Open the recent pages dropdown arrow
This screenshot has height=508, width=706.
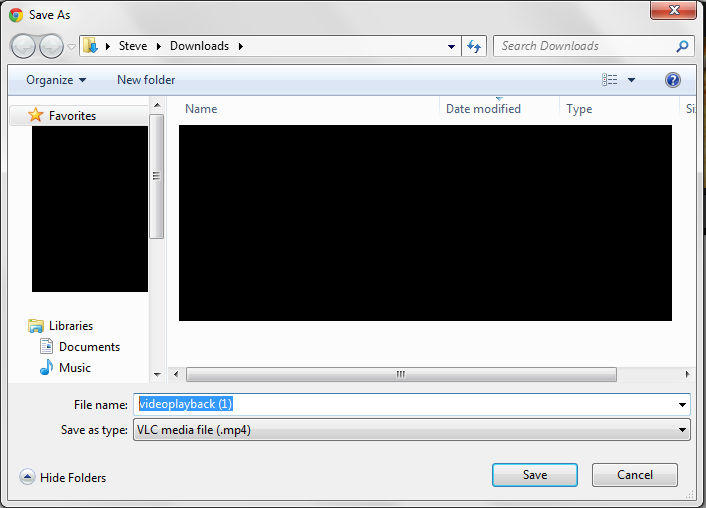[71, 46]
